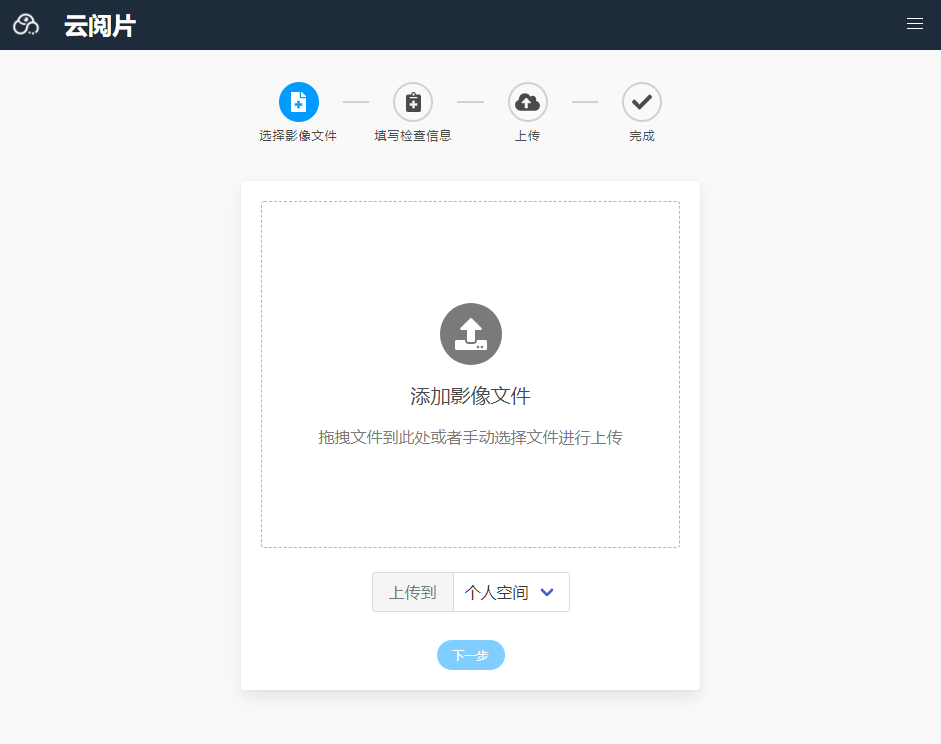Click the cloud logo icon in header
The width and height of the screenshot is (941, 744).
(26, 25)
